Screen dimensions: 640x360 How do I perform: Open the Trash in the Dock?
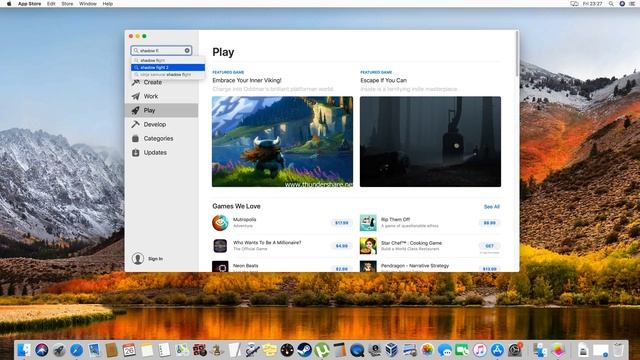point(619,350)
